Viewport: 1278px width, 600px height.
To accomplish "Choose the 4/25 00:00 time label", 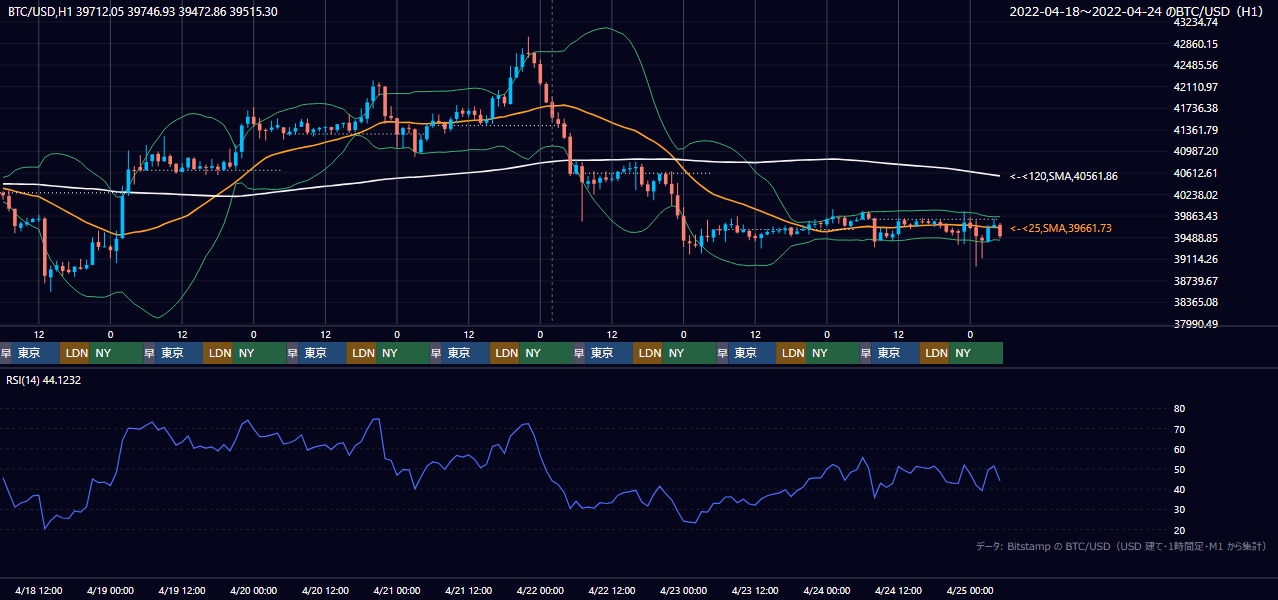I will (x=970, y=590).
